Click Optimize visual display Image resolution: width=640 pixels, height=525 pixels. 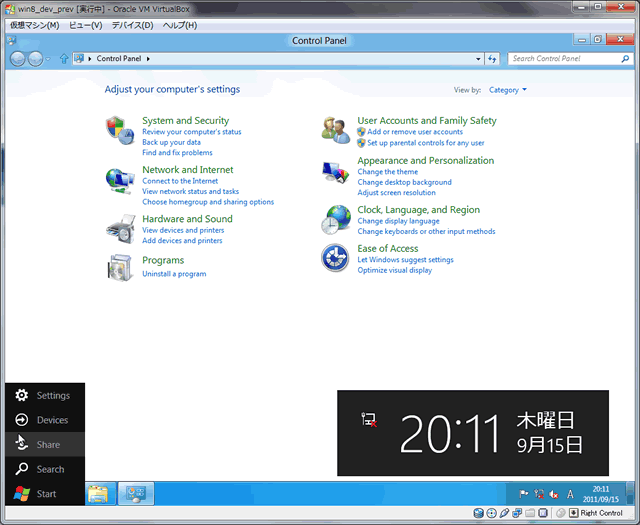pyautogui.click(x=394, y=270)
